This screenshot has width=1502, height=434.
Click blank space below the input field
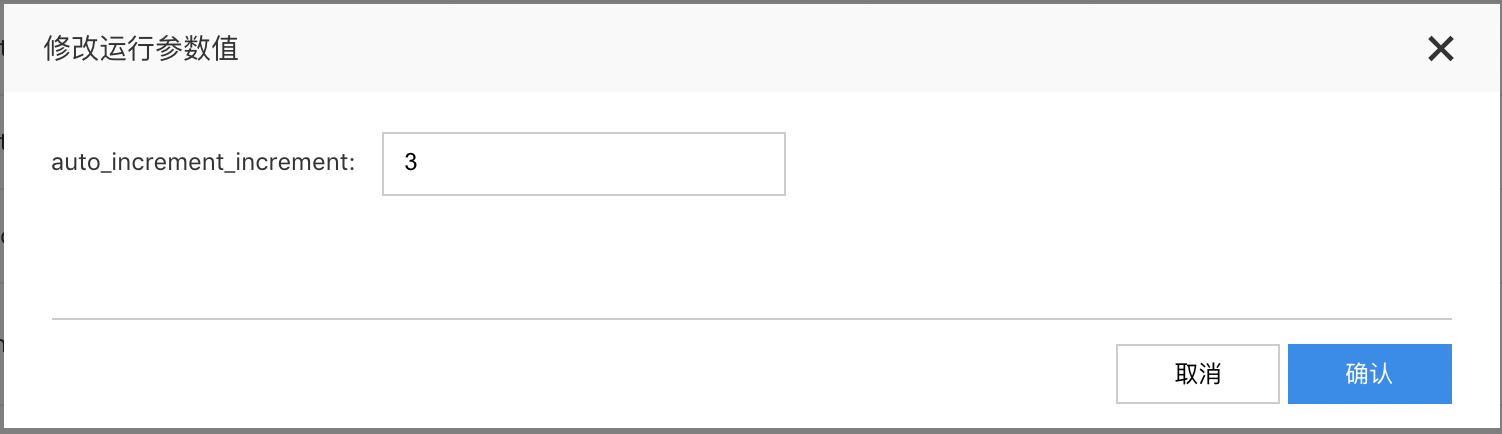pyautogui.click(x=584, y=255)
